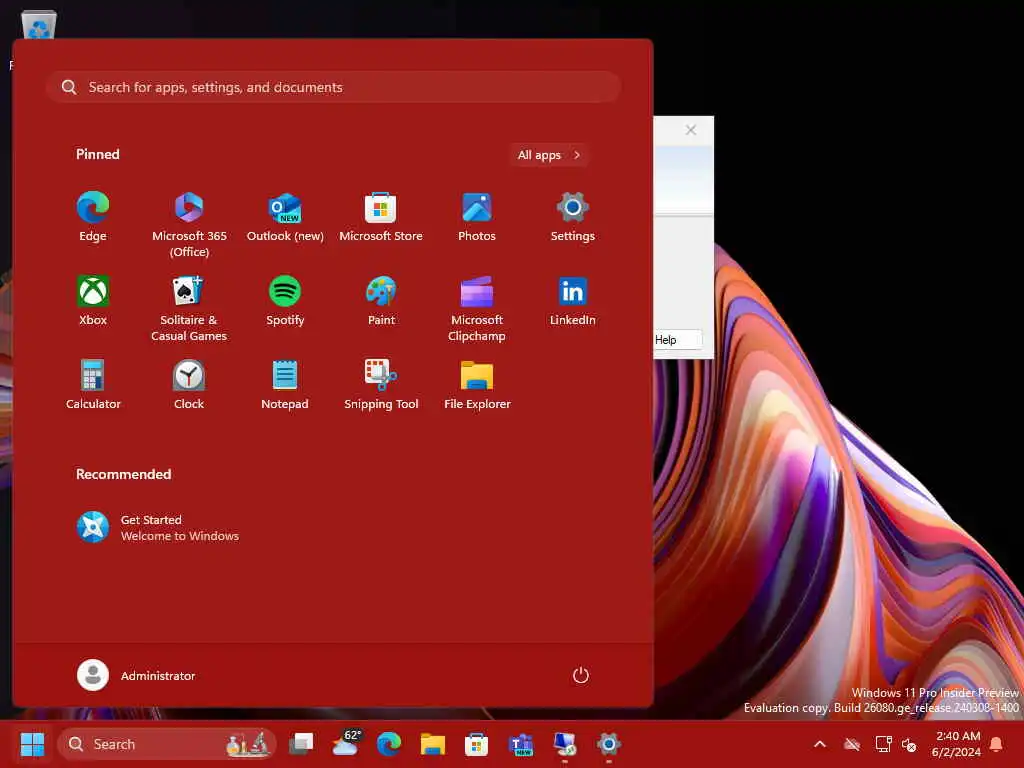
Task: Launch the Snipping Tool
Action: point(381,385)
